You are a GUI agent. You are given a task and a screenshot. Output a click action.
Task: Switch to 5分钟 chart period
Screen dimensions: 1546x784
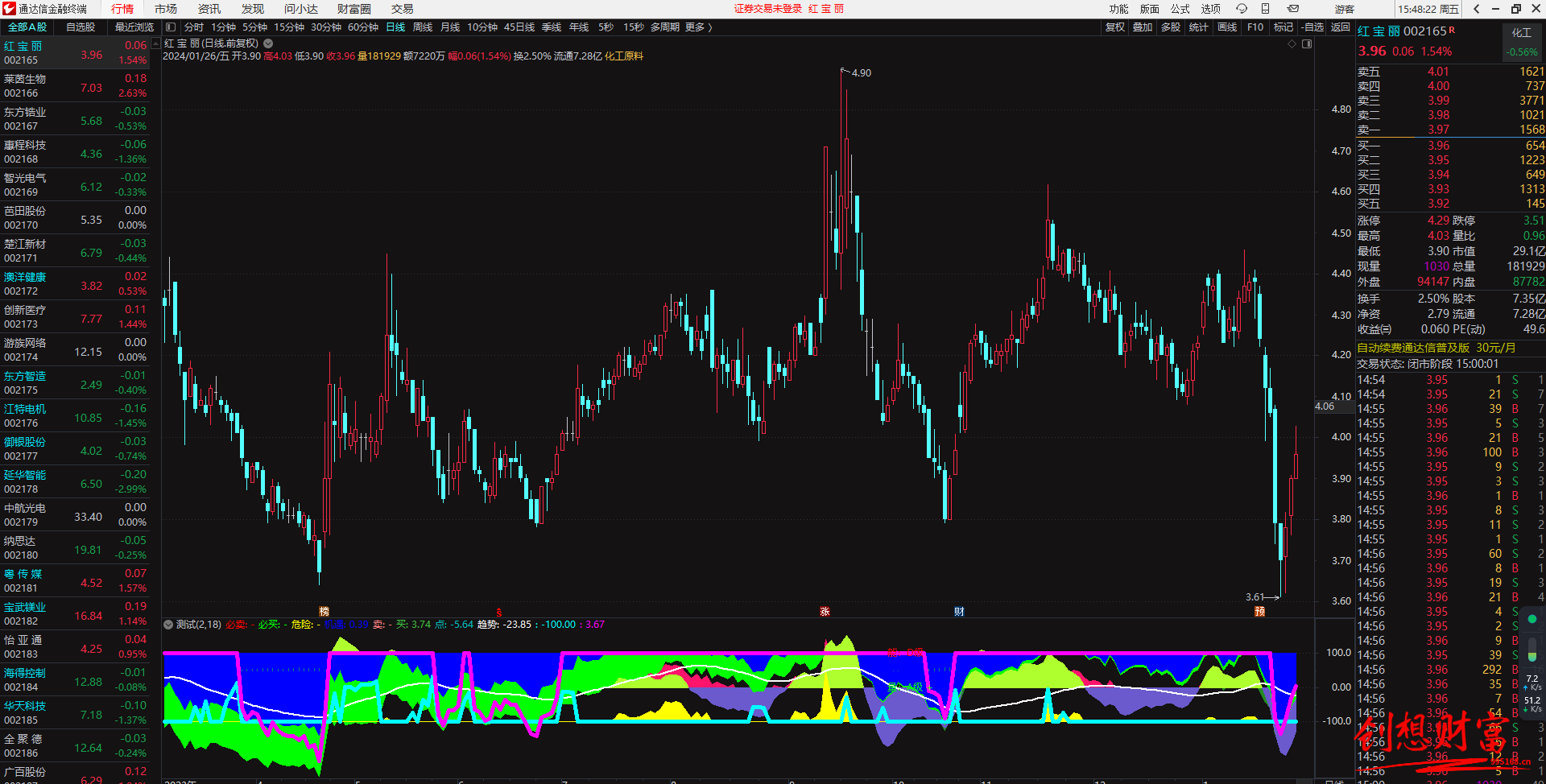(x=255, y=27)
